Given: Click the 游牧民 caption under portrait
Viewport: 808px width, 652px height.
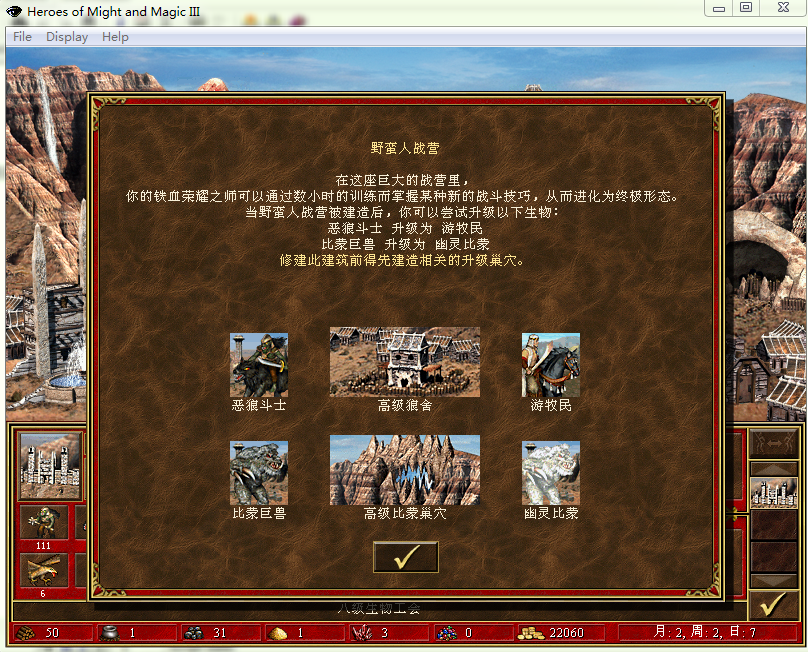Looking at the screenshot, I should pos(551,406).
